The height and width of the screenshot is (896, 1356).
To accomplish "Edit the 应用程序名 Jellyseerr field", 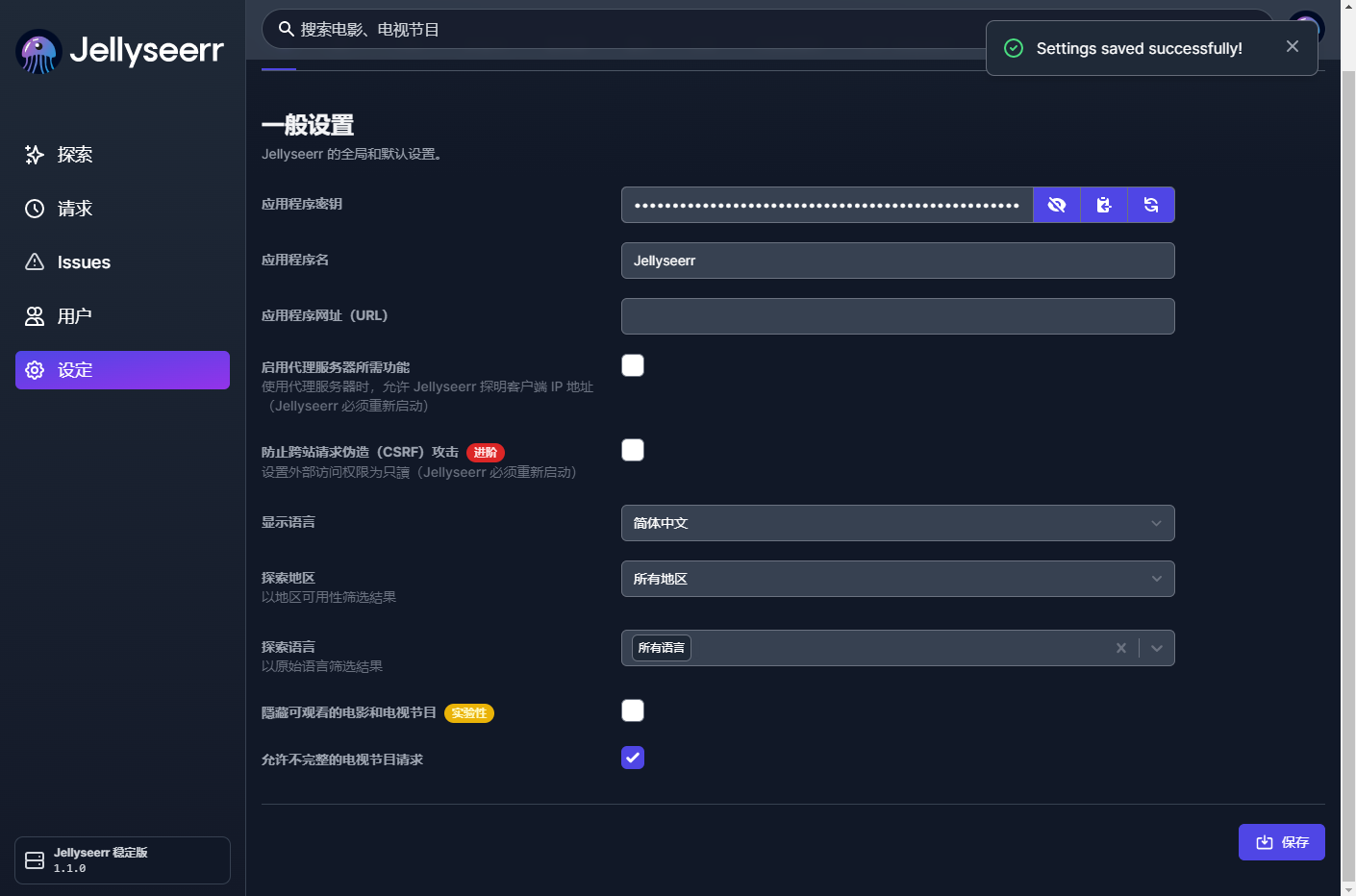I will click(x=898, y=261).
